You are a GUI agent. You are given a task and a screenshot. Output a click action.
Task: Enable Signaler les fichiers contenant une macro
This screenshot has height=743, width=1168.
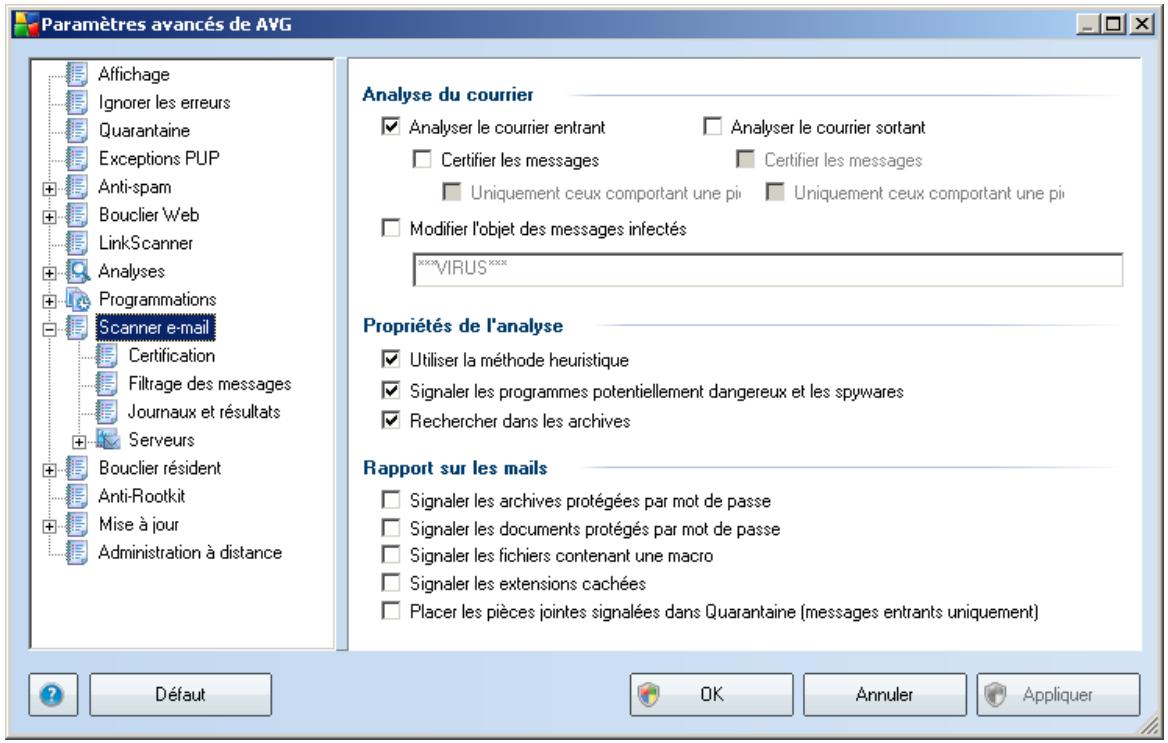pos(390,555)
